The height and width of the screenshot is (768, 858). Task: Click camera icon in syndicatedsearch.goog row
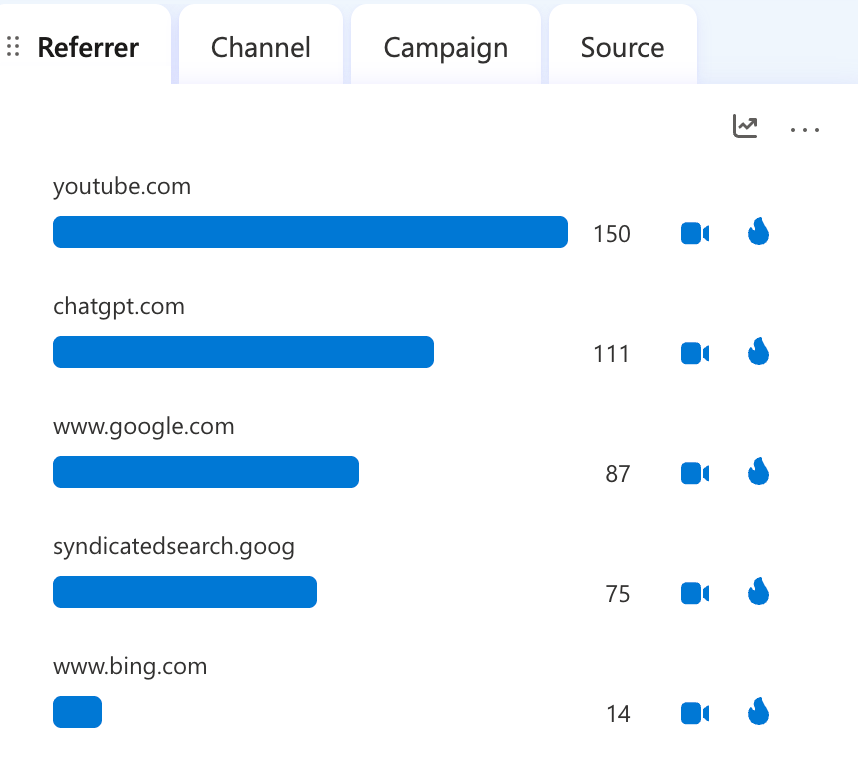tap(695, 594)
